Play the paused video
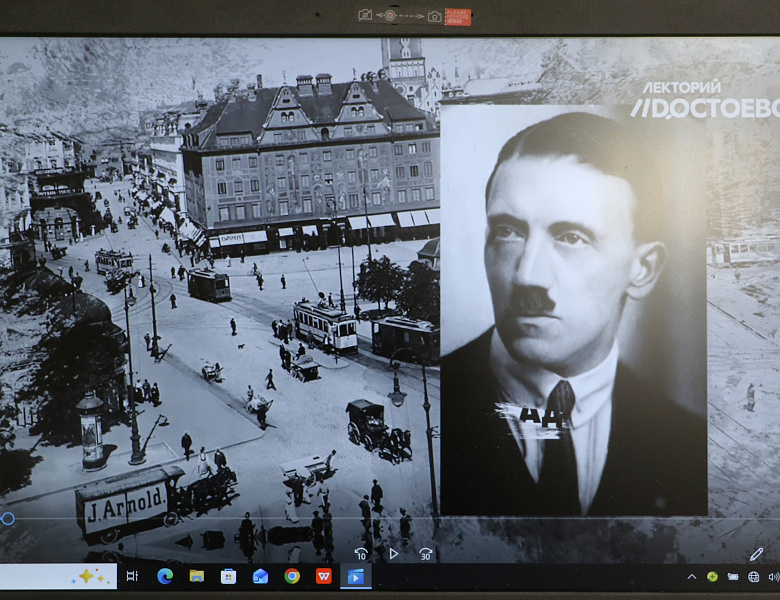The image size is (780, 600). tap(393, 554)
